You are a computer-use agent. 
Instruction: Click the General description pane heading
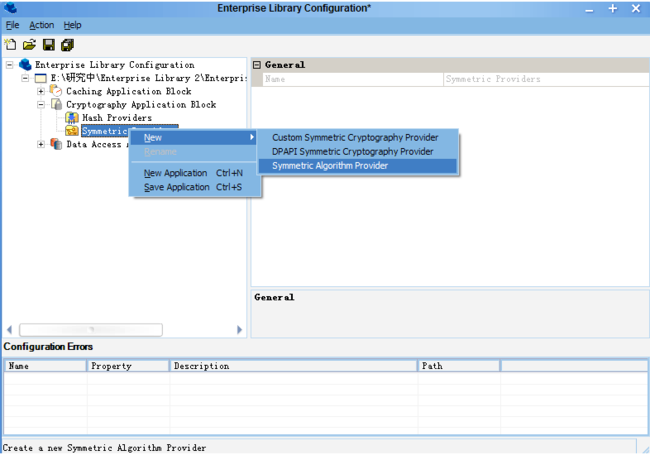[x=274, y=297]
